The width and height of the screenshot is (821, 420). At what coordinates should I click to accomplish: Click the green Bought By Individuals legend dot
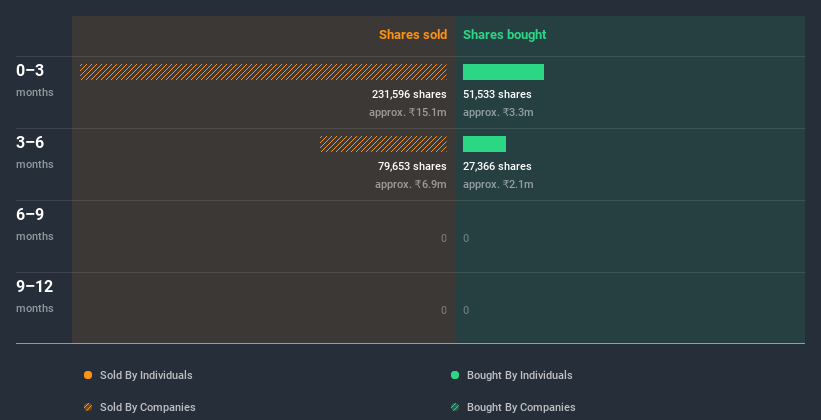click(455, 375)
